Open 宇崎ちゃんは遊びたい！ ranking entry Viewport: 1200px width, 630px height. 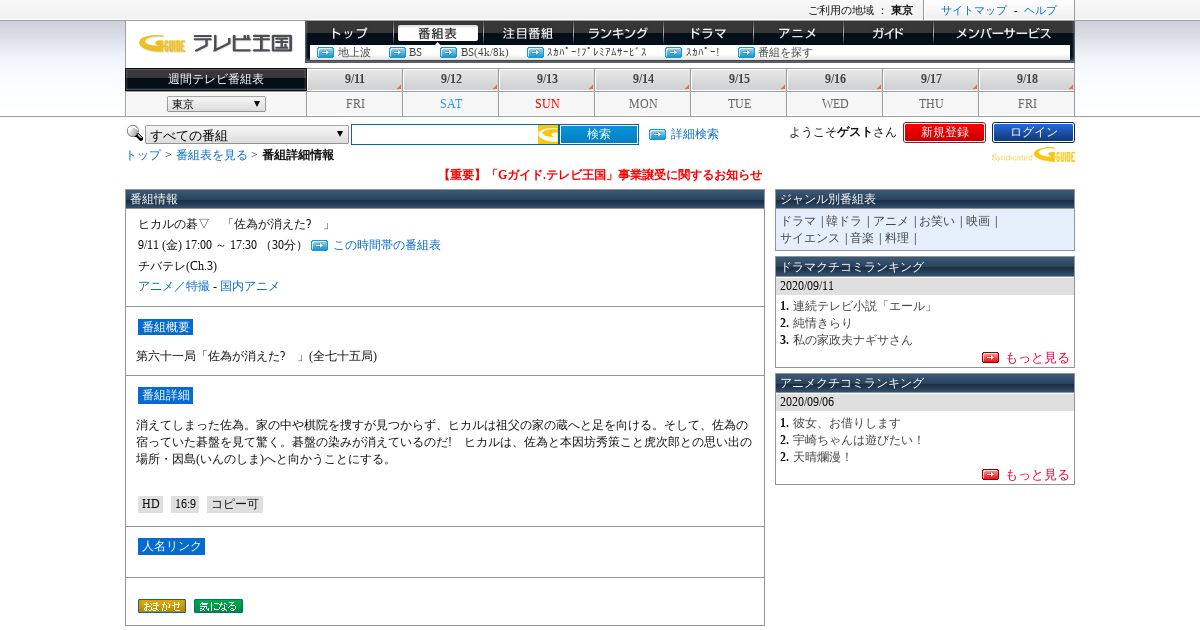point(859,440)
